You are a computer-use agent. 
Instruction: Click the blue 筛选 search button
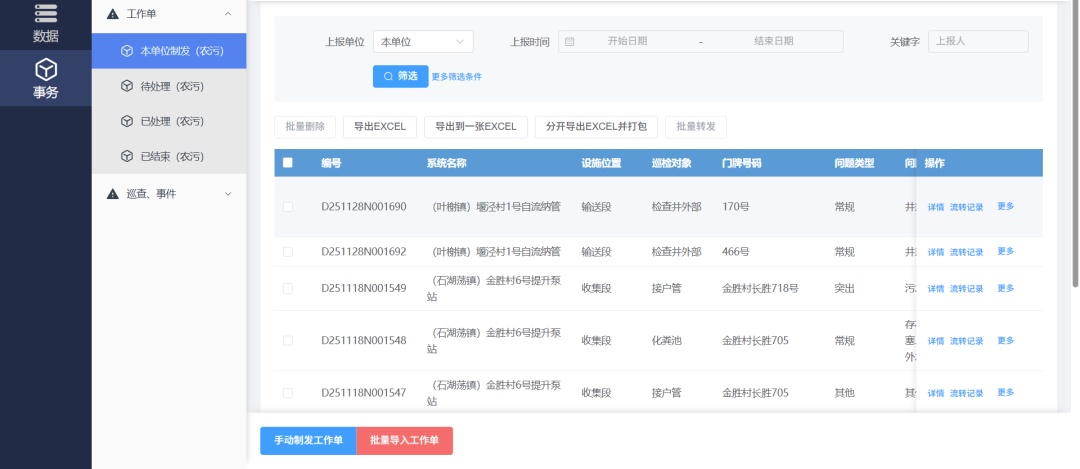pyautogui.click(x=400, y=76)
